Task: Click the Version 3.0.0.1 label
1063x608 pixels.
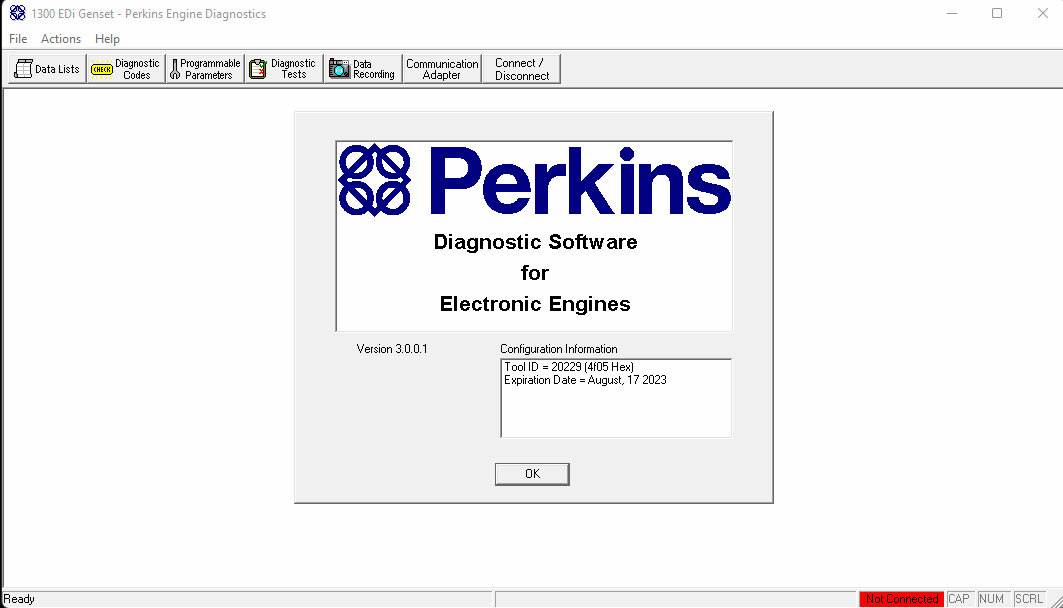Action: [392, 349]
